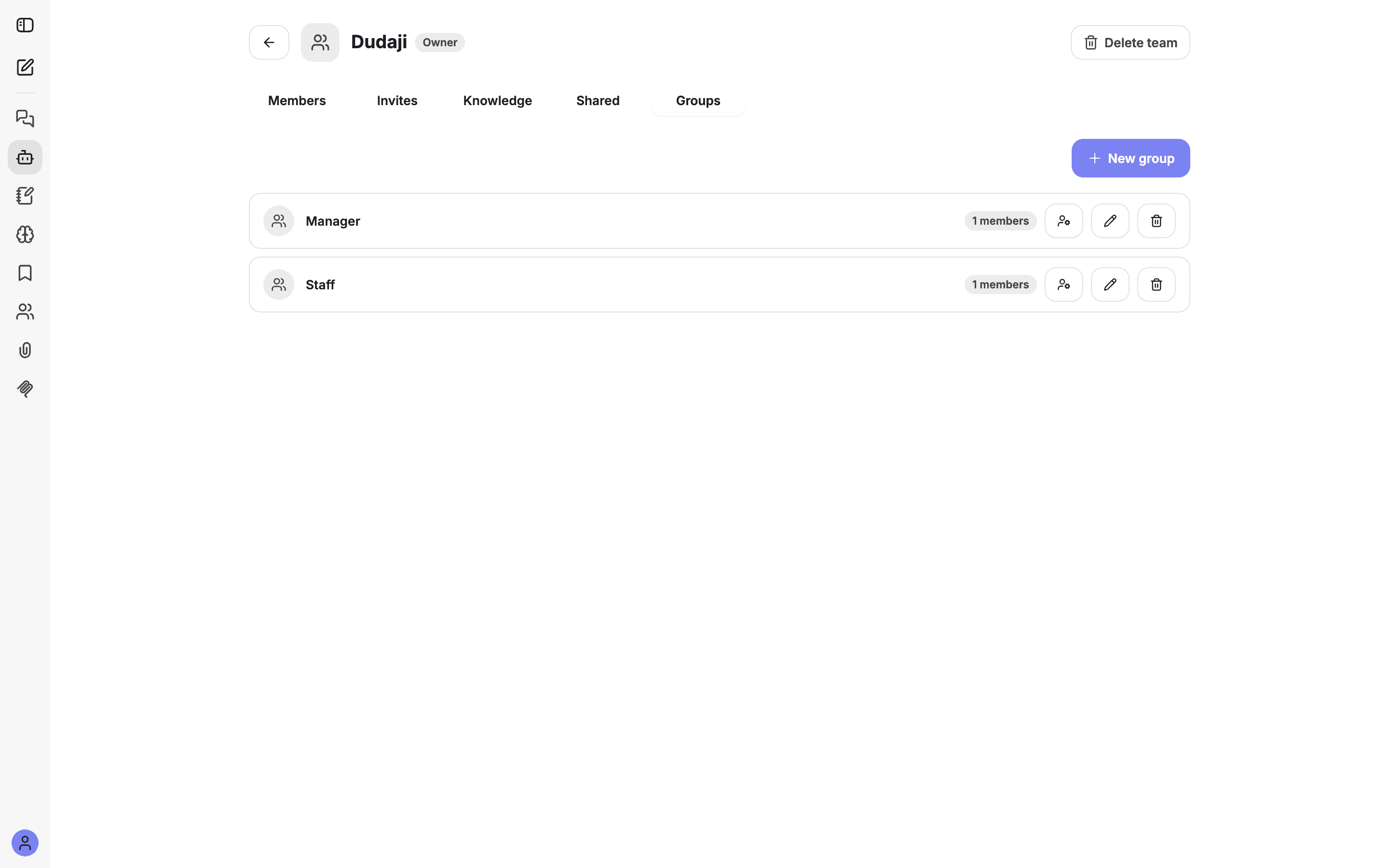Switch to the Shared tab
This screenshot has height=868, width=1389.
pos(598,101)
